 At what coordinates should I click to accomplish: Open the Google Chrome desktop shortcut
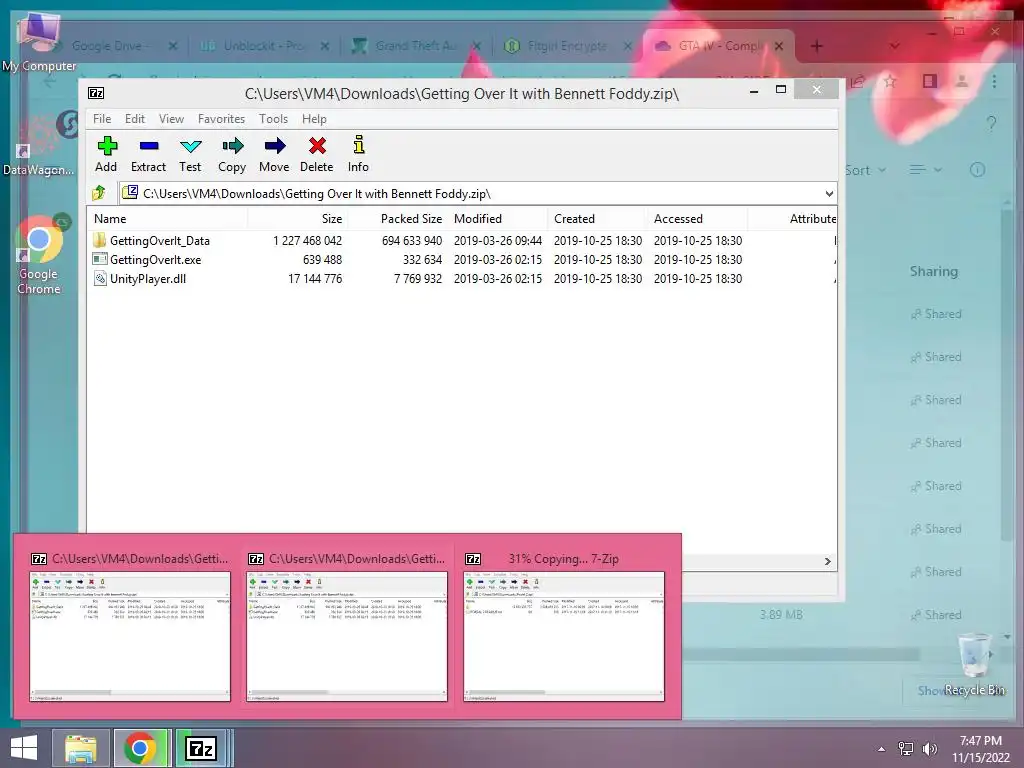pyautogui.click(x=39, y=255)
